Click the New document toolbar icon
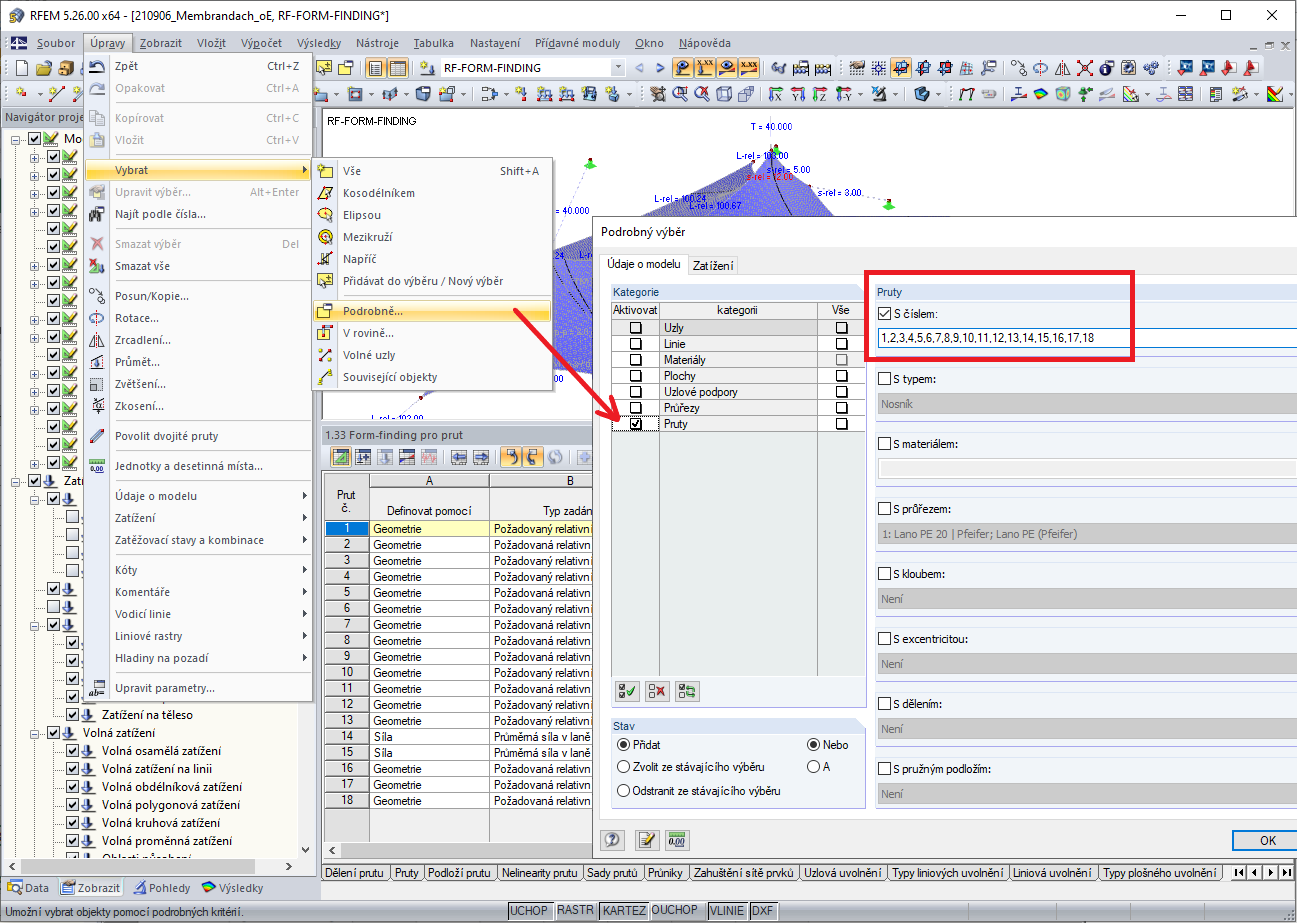 [22, 68]
